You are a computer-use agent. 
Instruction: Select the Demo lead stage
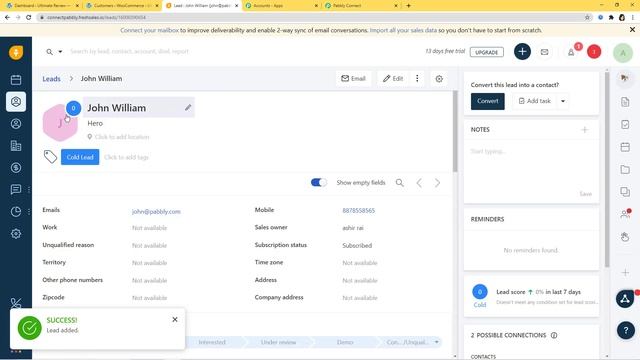click(x=345, y=342)
